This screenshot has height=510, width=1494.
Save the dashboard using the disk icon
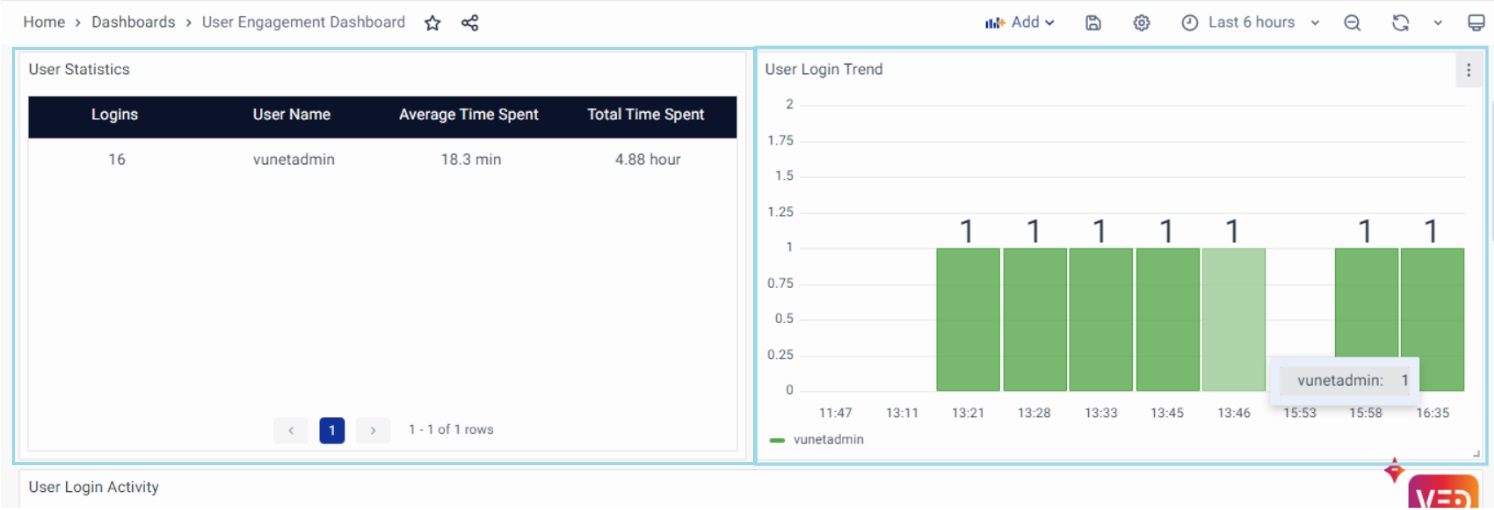[1093, 23]
